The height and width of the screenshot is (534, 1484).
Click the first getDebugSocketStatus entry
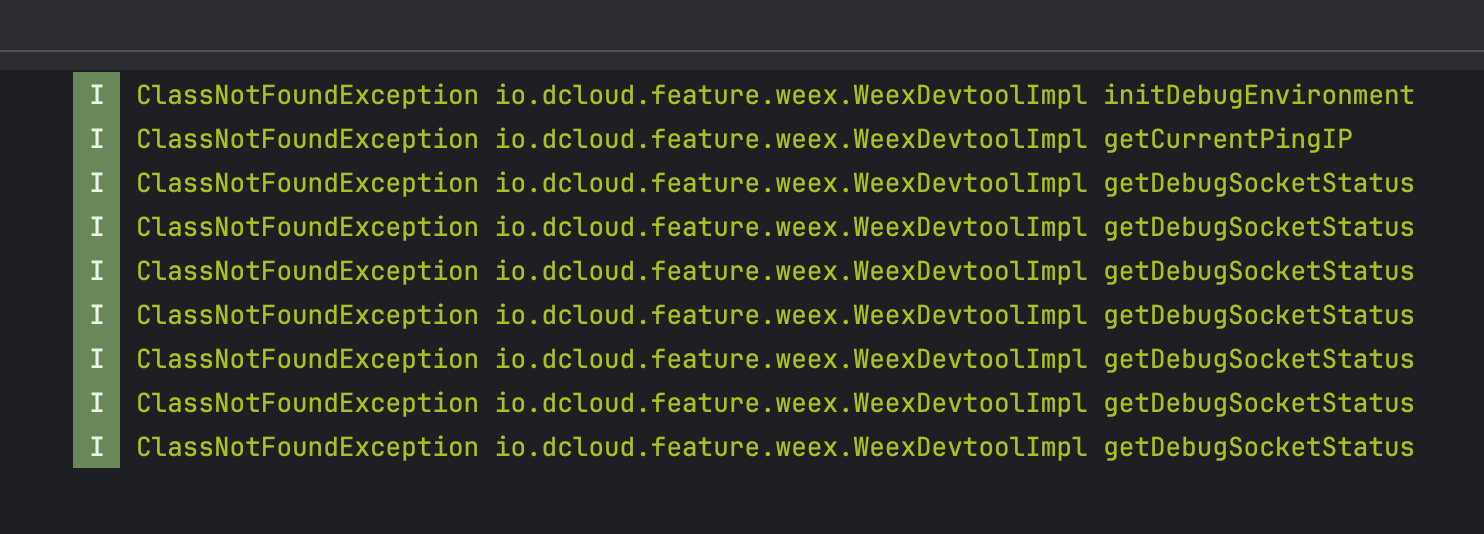[x=1258, y=184]
